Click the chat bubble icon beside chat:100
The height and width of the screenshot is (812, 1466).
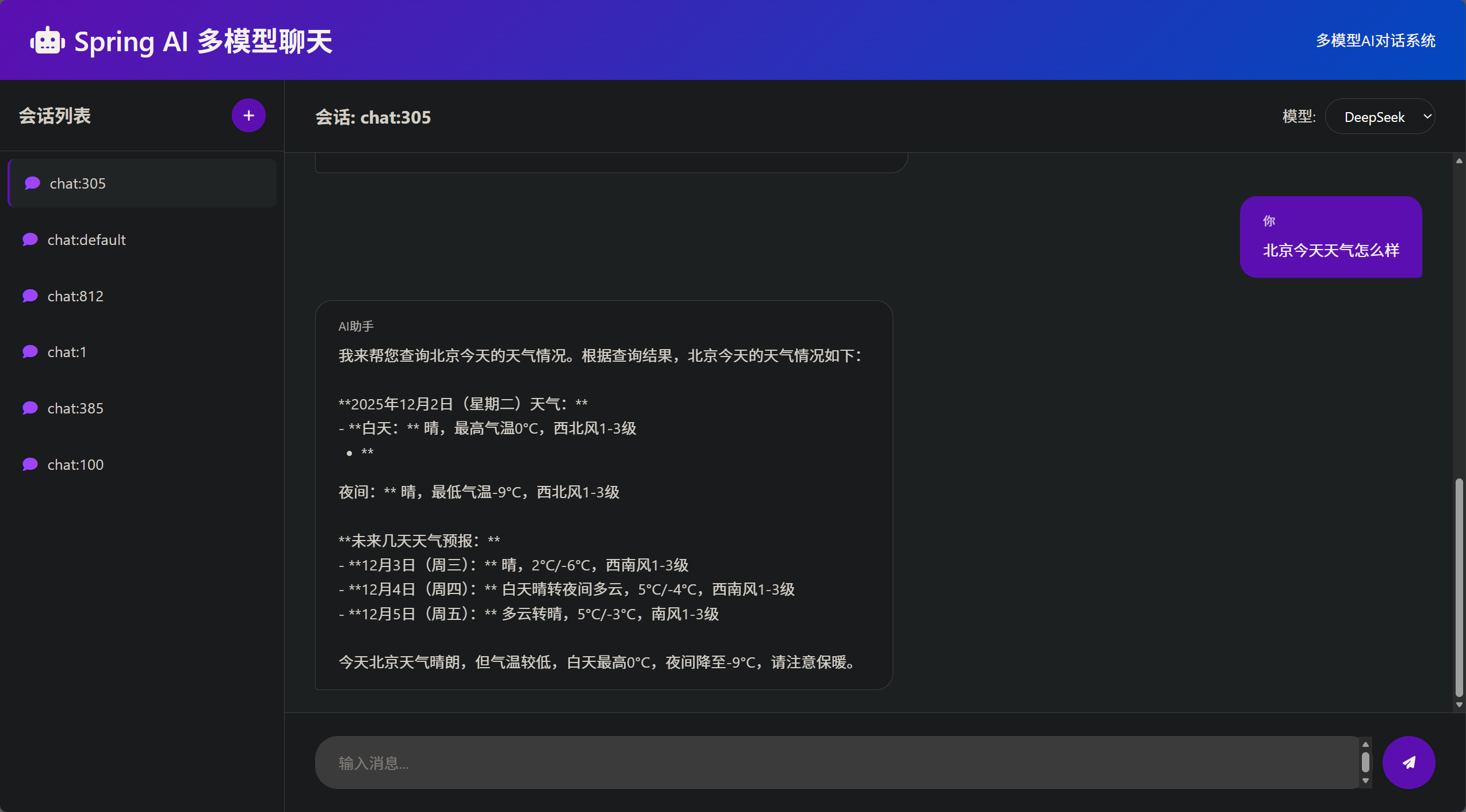[30, 464]
